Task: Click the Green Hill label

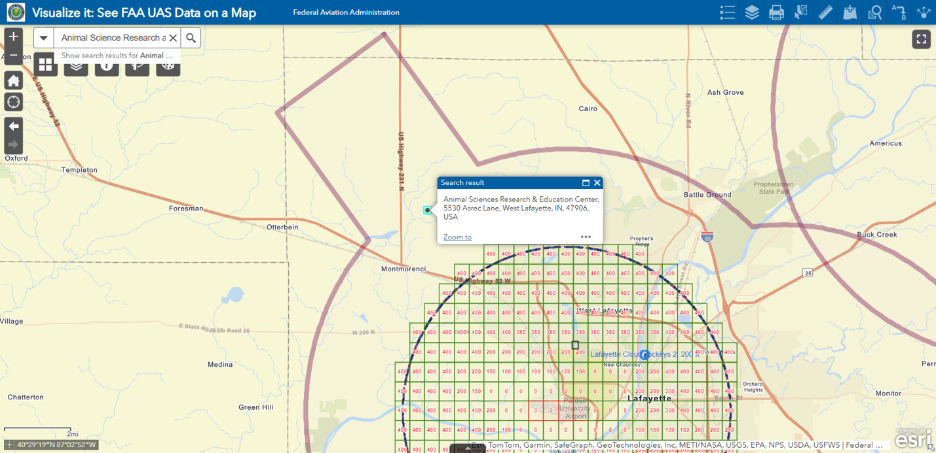Action: tap(255, 407)
